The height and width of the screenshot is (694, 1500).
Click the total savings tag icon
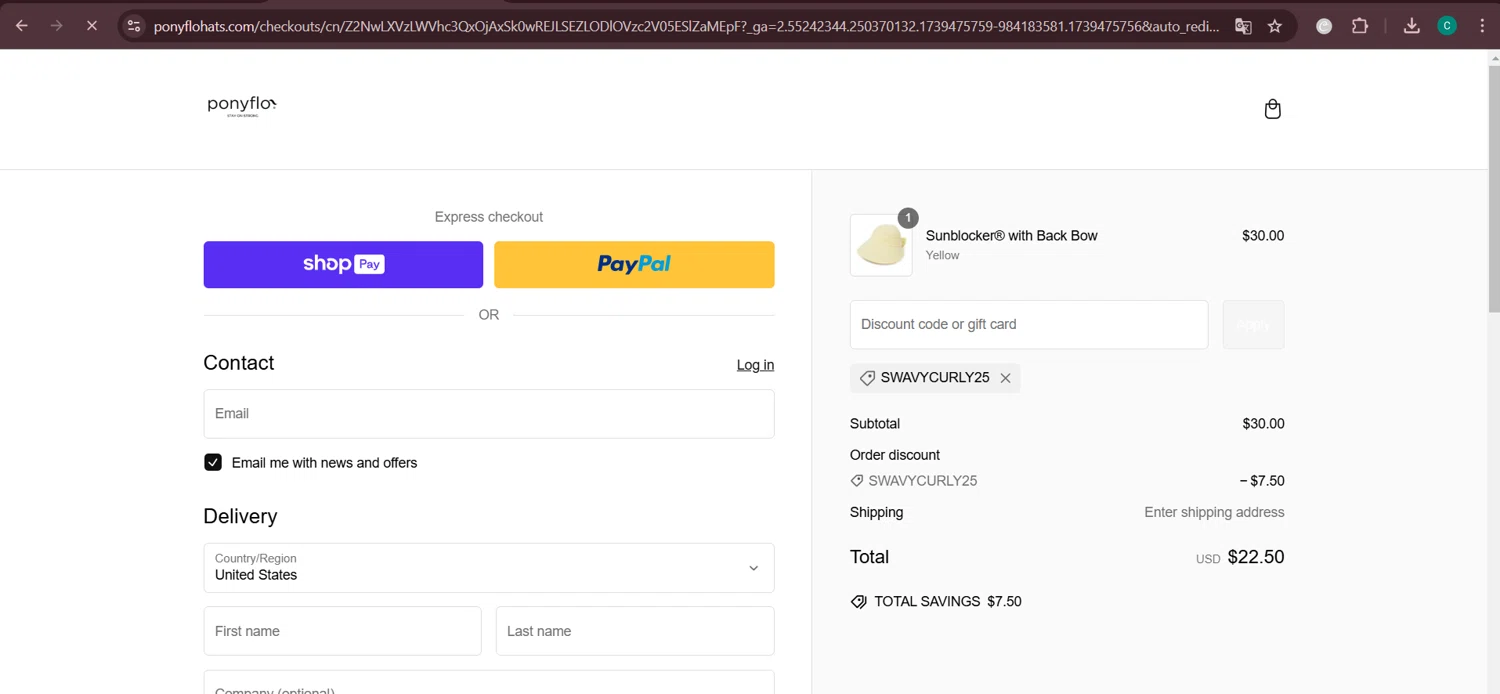point(858,602)
